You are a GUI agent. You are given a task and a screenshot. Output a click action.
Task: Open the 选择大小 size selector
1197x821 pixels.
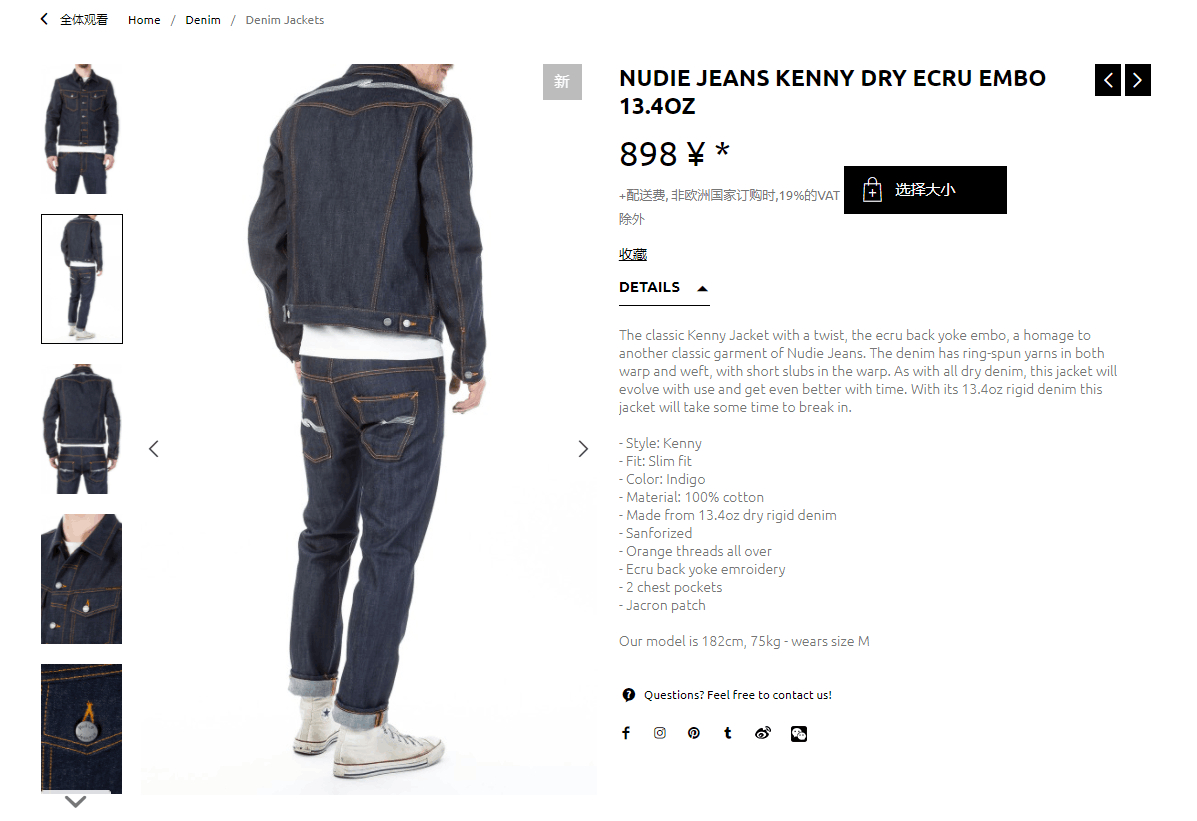[925, 190]
